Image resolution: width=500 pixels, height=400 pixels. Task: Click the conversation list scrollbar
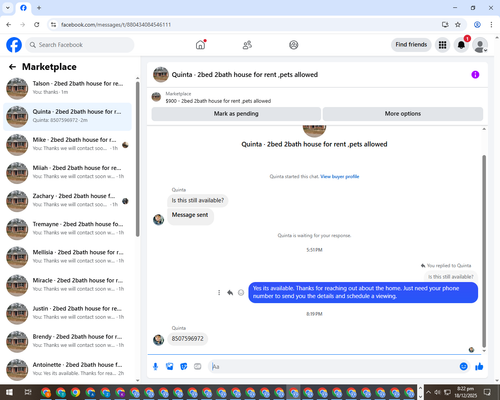(137, 159)
